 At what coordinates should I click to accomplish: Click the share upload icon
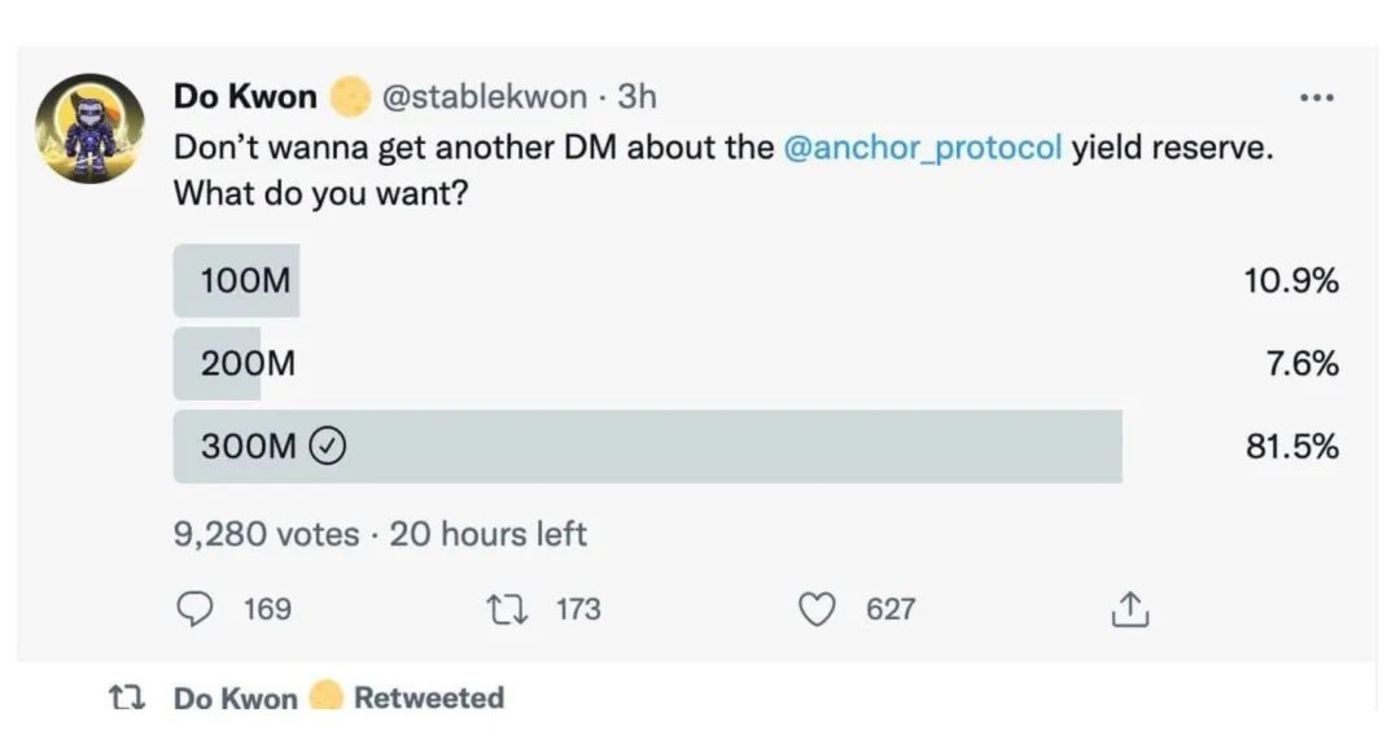[1131, 609]
